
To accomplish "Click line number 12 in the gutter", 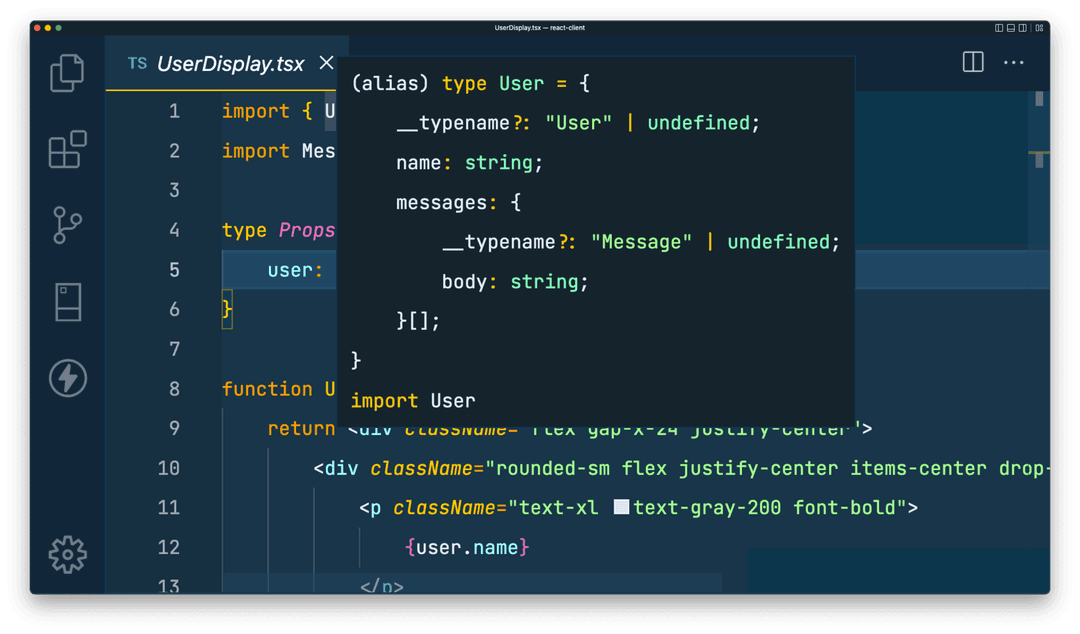I will (x=168, y=547).
